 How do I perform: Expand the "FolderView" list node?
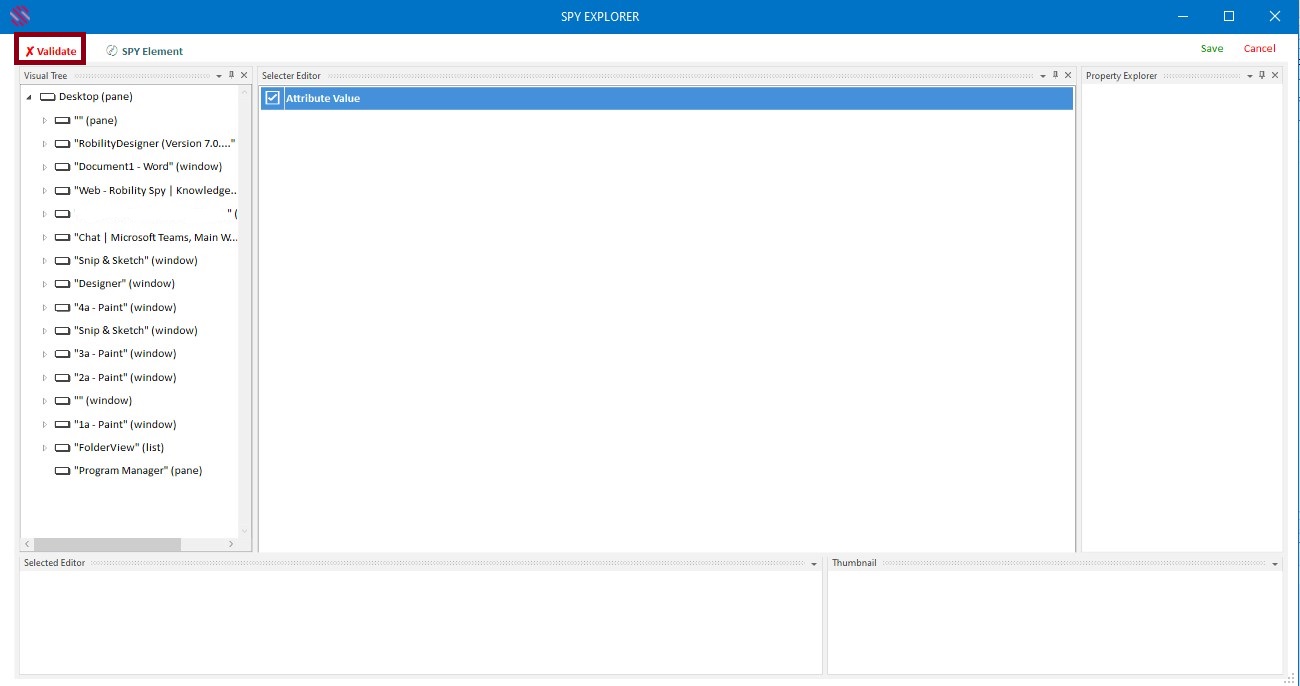tap(44, 448)
